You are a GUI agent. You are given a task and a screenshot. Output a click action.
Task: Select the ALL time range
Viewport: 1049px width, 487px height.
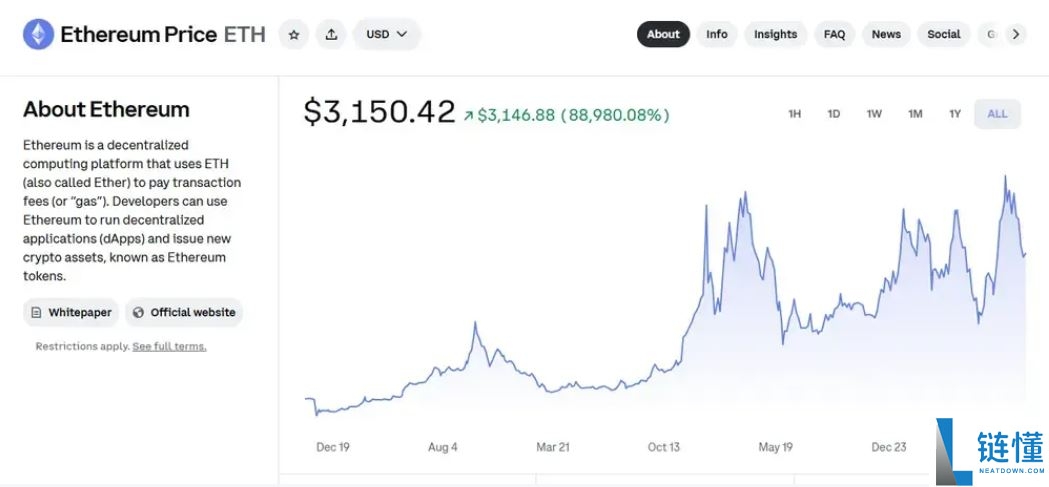click(997, 114)
